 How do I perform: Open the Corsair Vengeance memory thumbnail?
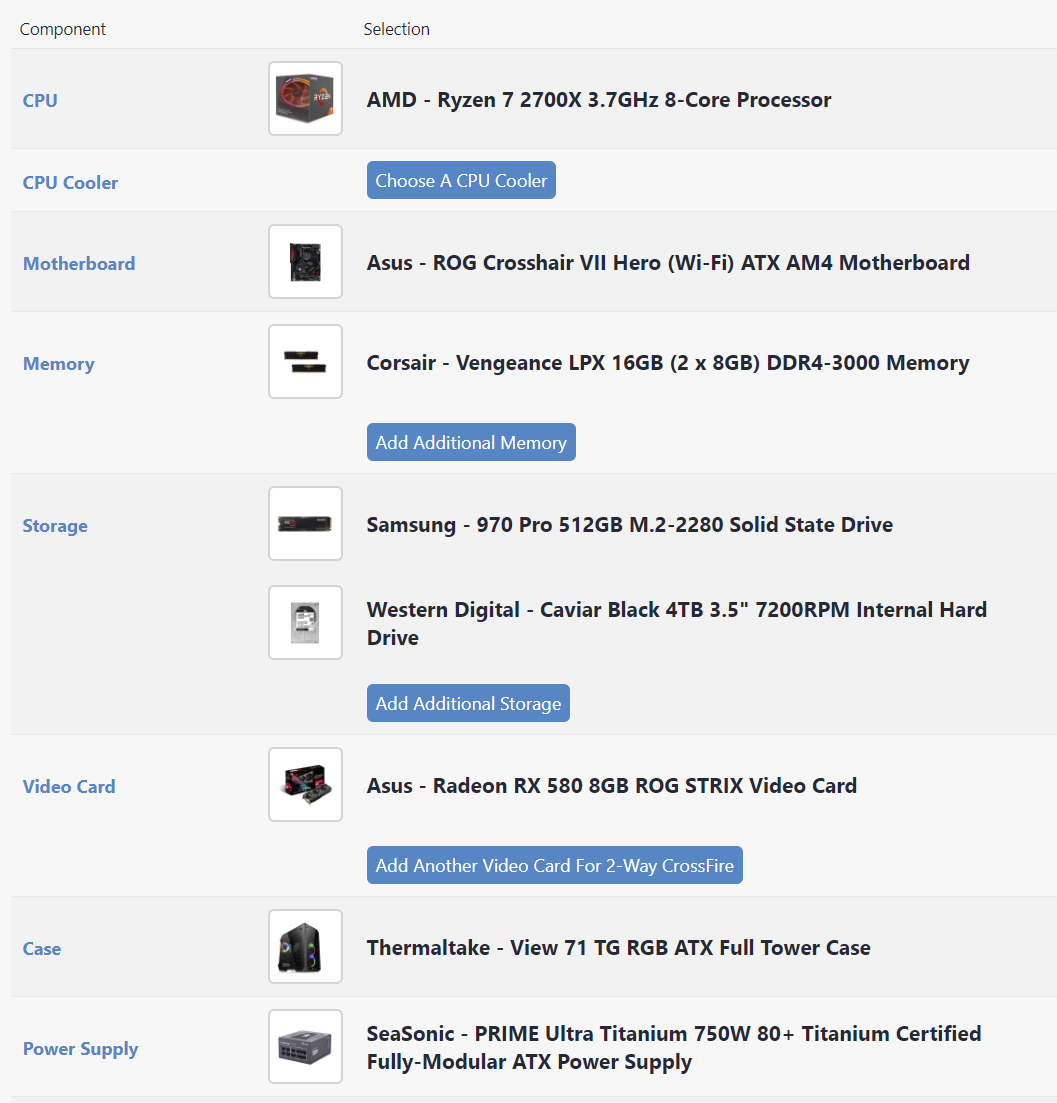[x=305, y=362]
